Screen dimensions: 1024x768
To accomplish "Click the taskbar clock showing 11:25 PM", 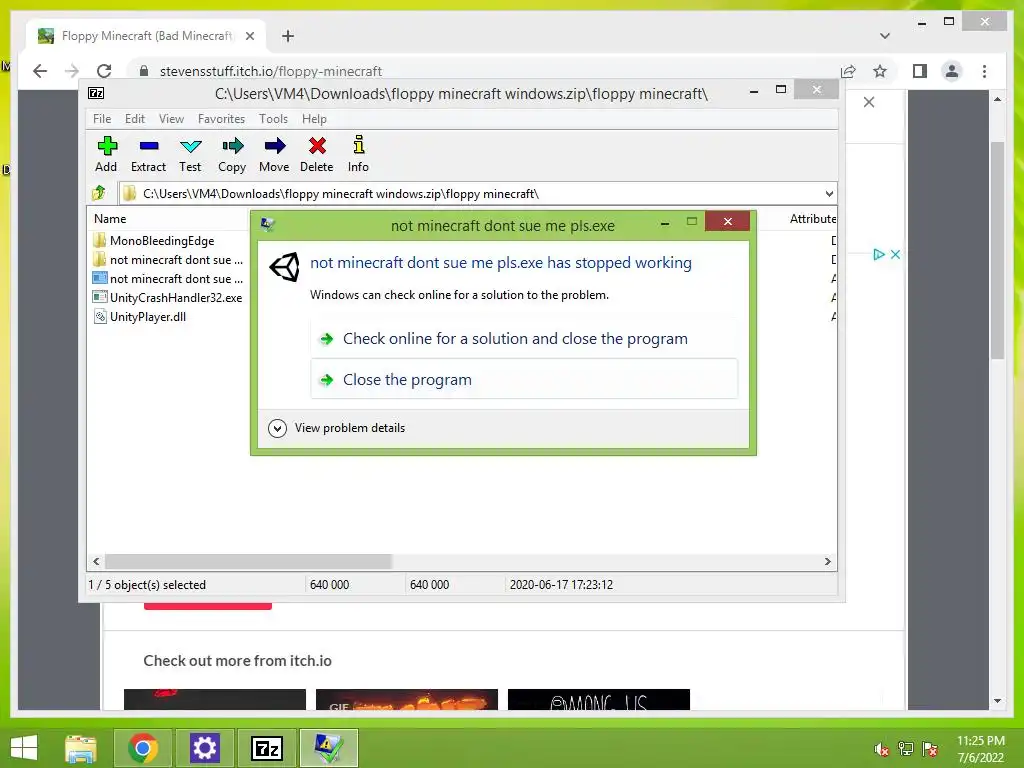I will (x=981, y=749).
